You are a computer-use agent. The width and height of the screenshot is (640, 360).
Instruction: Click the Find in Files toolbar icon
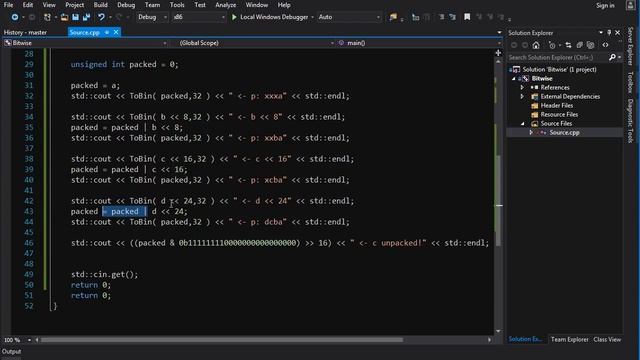393,17
